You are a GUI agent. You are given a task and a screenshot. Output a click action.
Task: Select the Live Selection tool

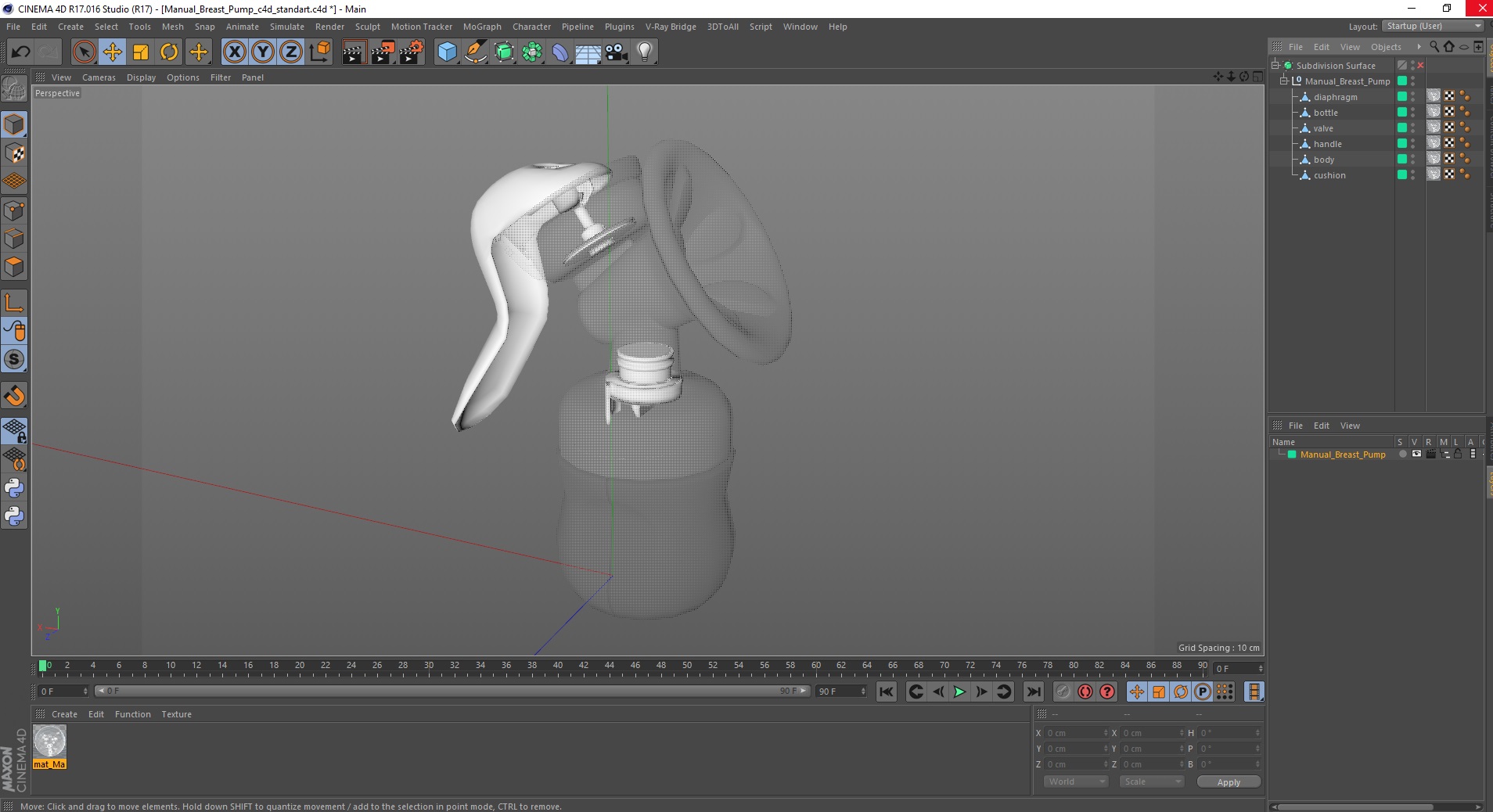(x=84, y=52)
